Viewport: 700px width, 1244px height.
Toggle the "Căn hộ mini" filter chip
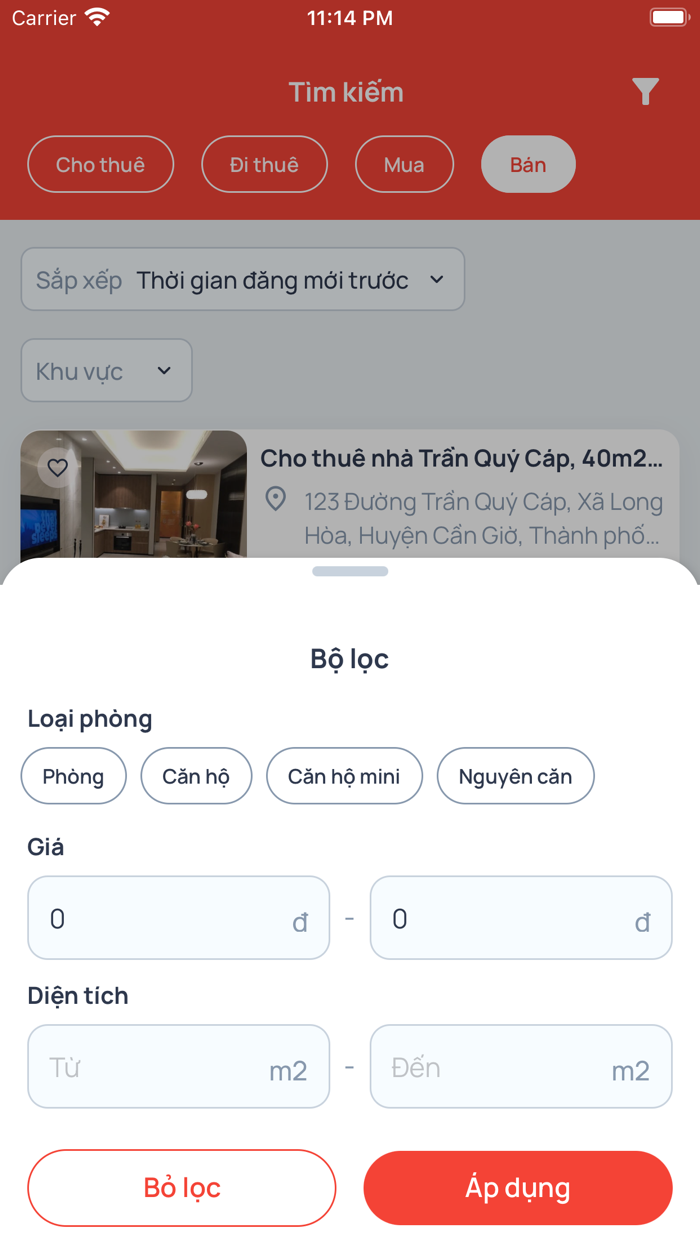click(344, 775)
